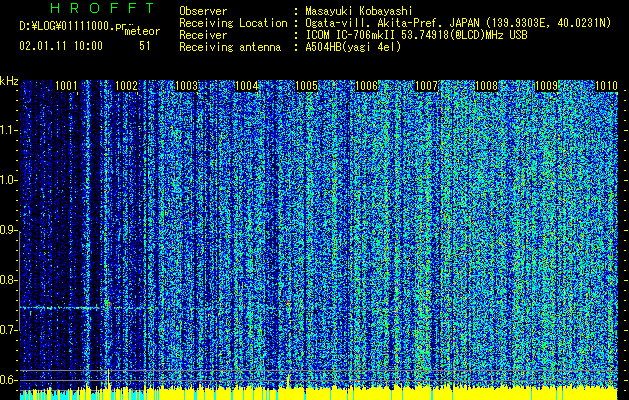Image resolution: width=629 pixels, height=400 pixels.
Task: Click the 1.1 kHz axis tick label
Action: (x=8, y=130)
